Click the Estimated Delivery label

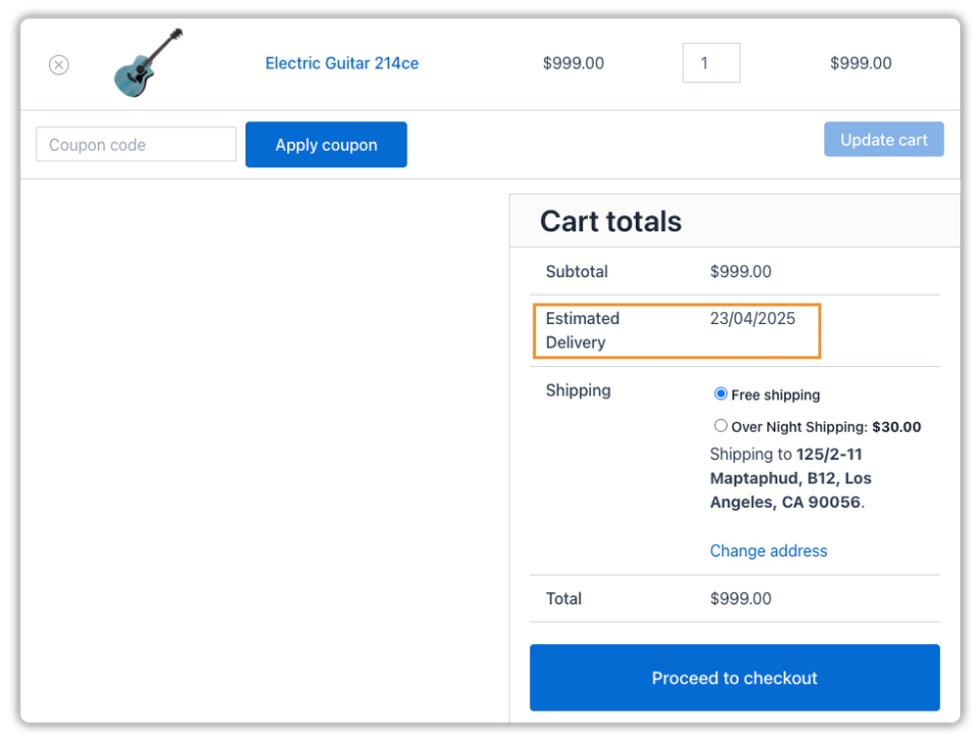tap(583, 330)
